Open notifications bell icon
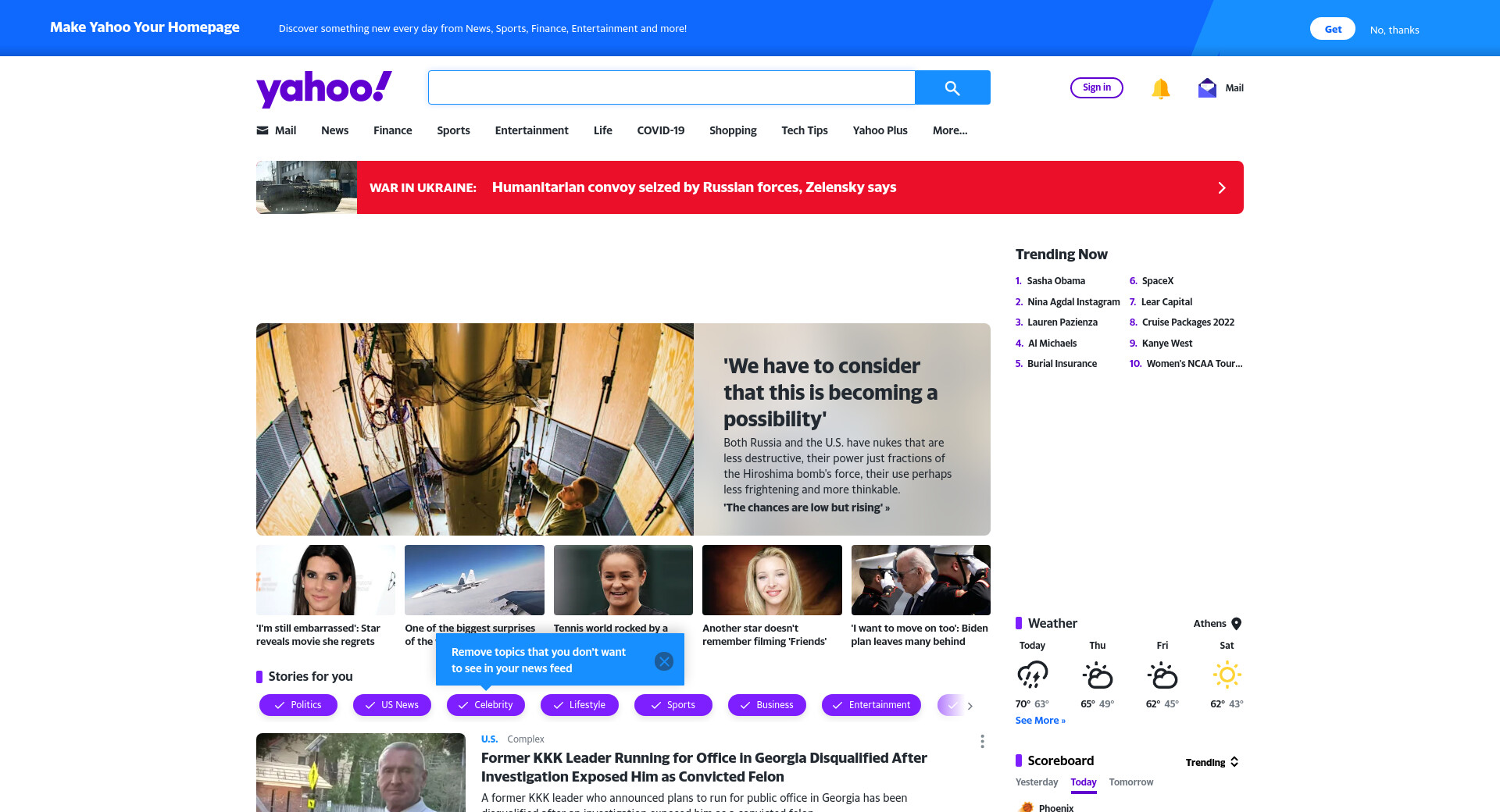Image resolution: width=1500 pixels, height=812 pixels. (x=1161, y=88)
